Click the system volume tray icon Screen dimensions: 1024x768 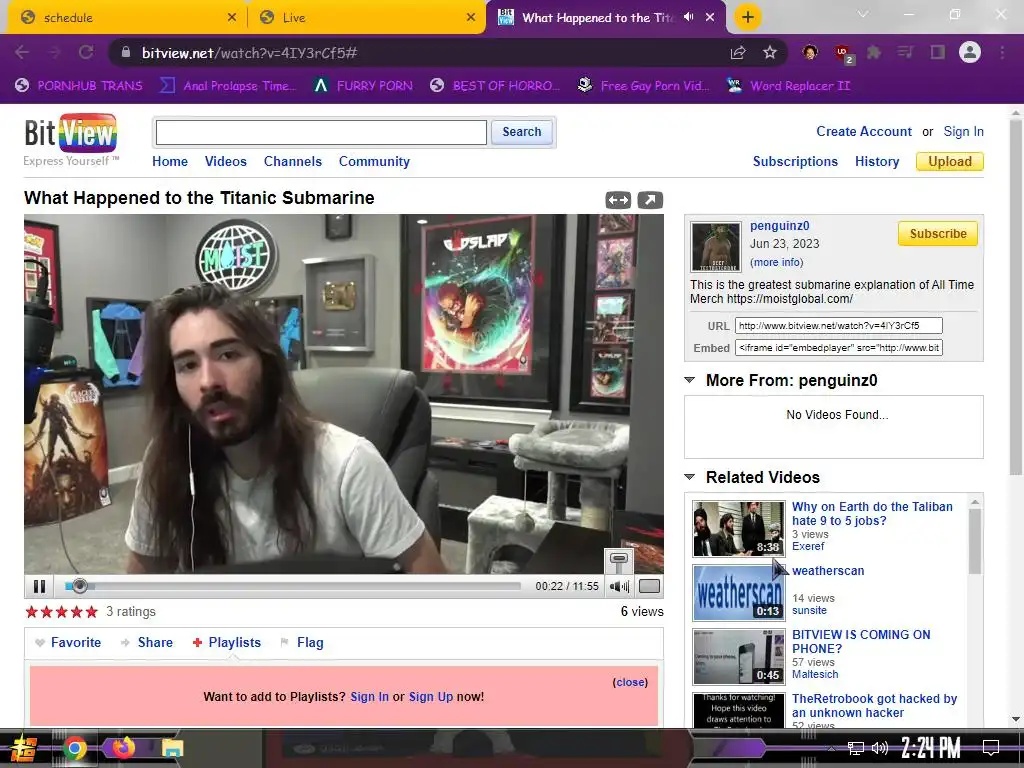pos(879,748)
